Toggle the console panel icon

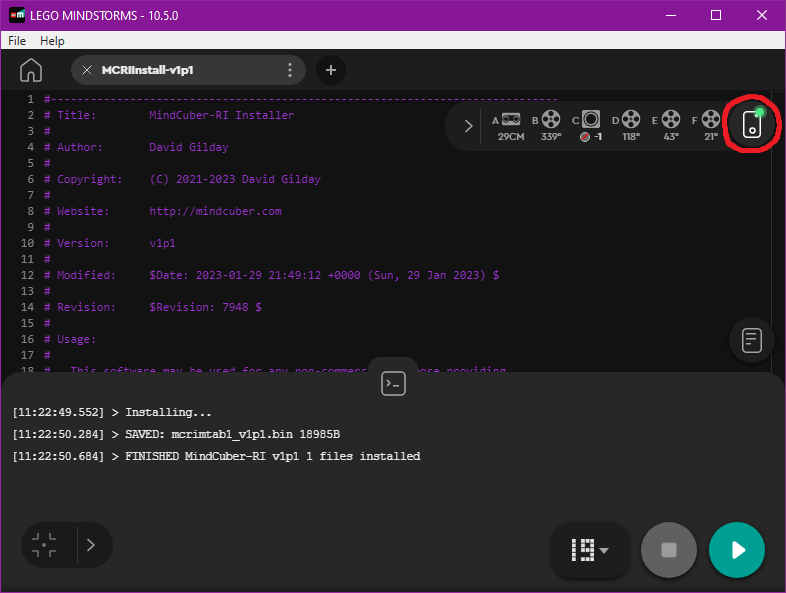coord(393,383)
